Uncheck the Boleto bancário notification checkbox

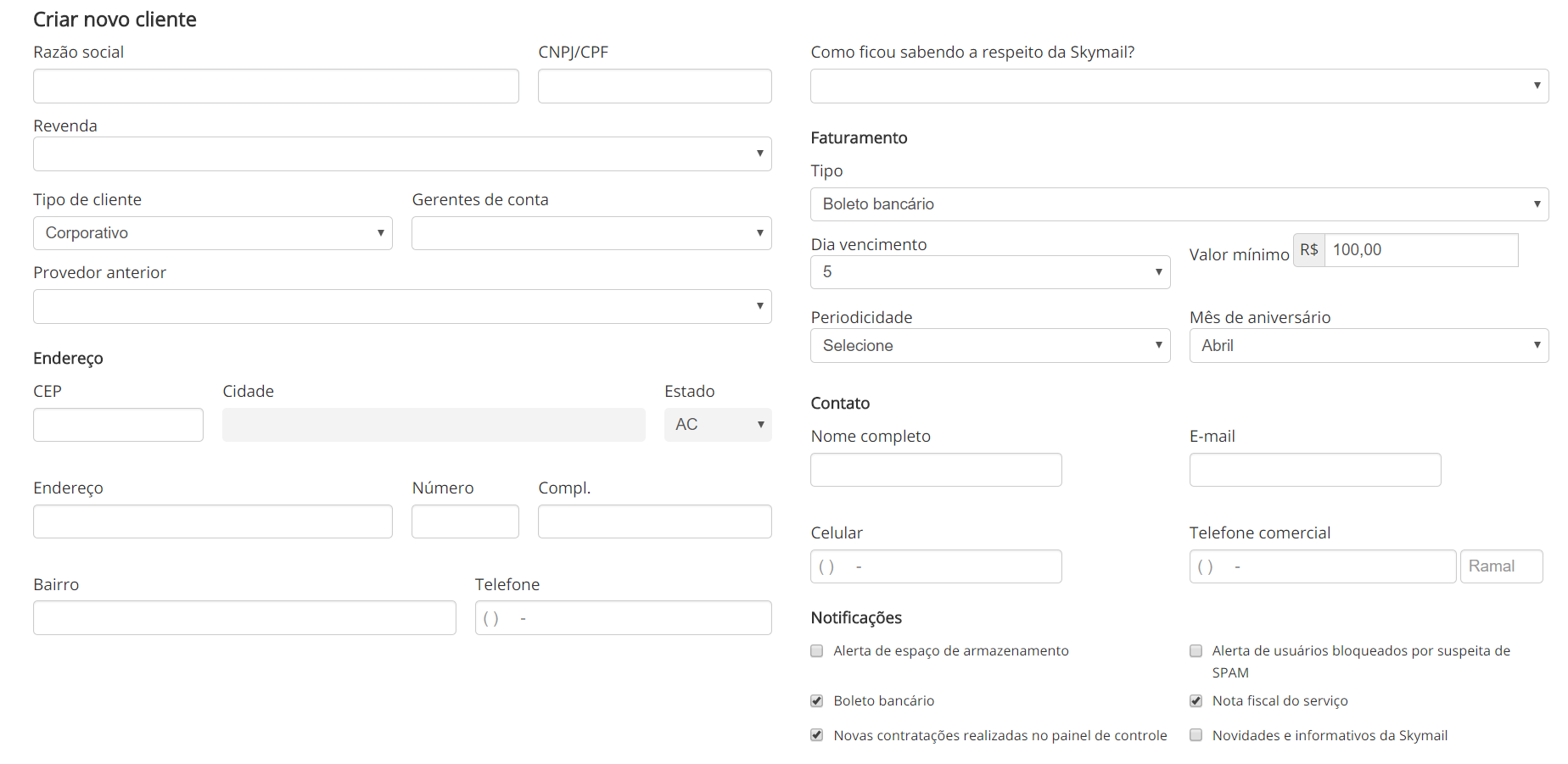point(816,701)
